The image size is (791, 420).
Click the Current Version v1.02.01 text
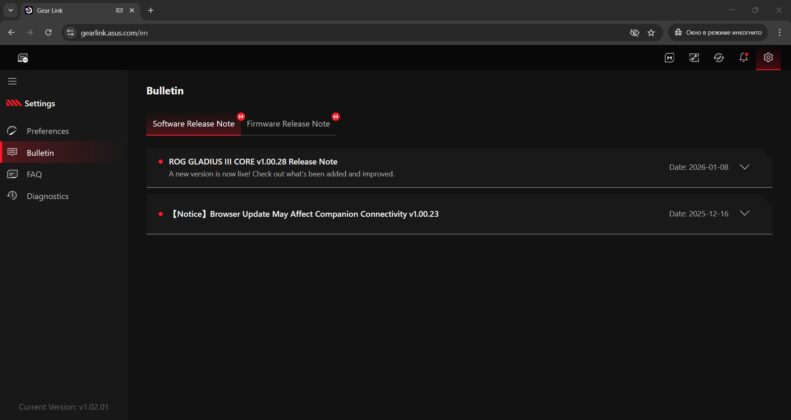[x=64, y=406]
